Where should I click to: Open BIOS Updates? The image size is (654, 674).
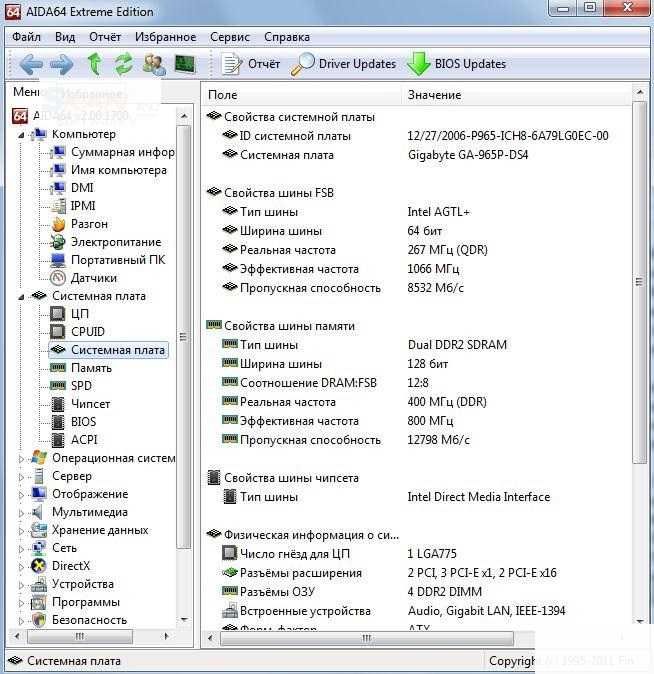point(456,64)
